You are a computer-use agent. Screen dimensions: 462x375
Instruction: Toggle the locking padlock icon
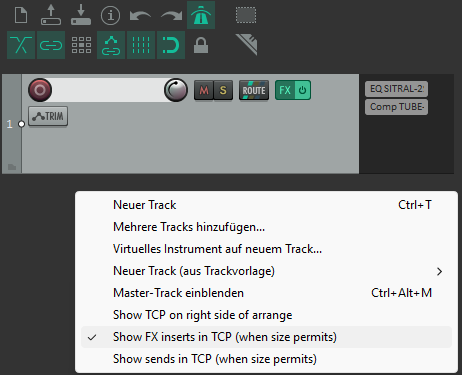pyautogui.click(x=201, y=45)
